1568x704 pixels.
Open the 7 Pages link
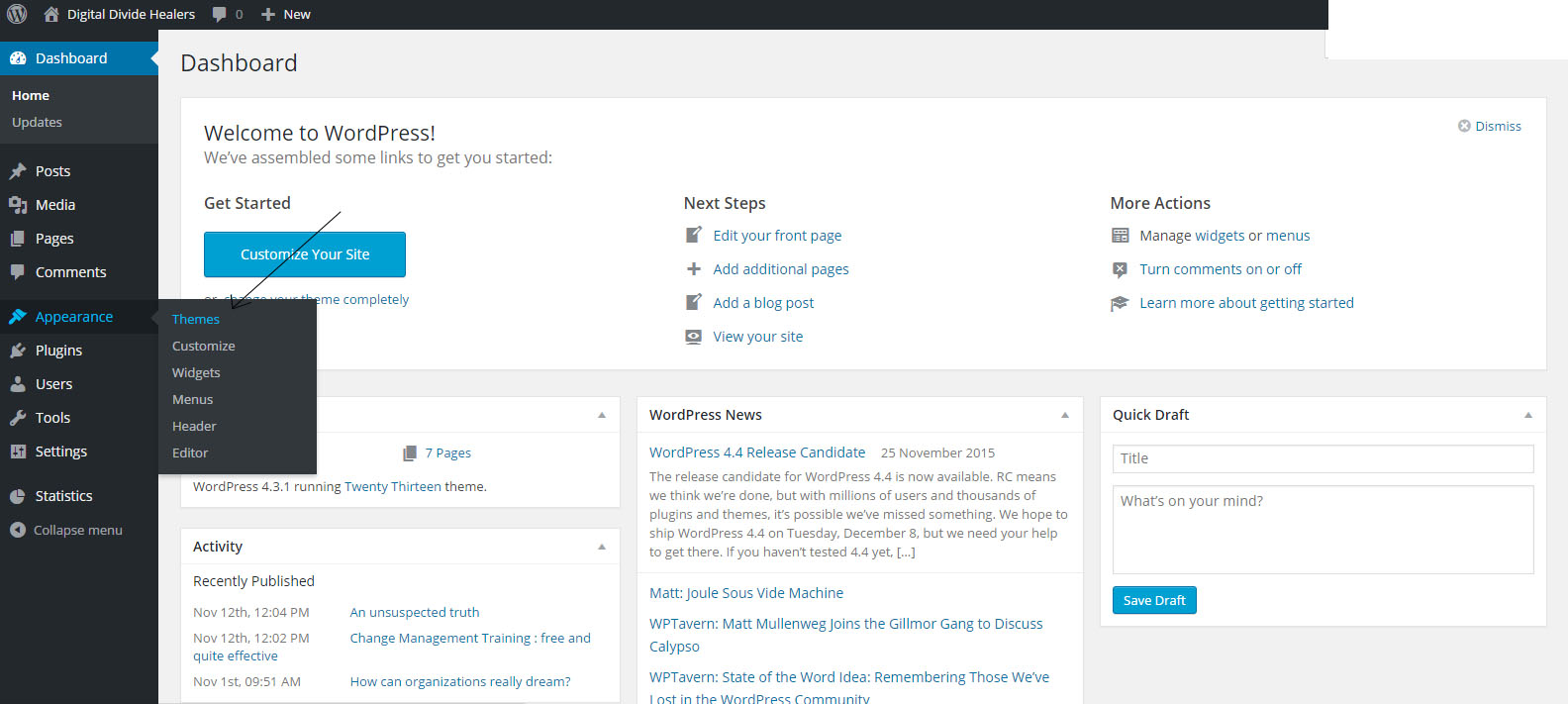click(448, 453)
